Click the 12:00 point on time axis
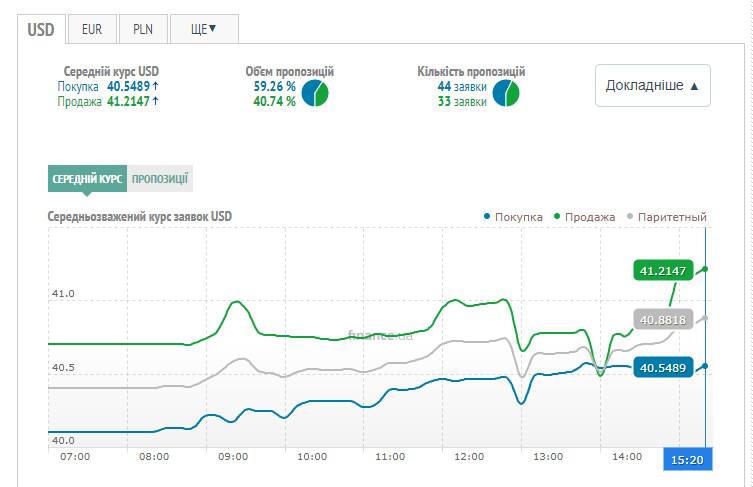Viewport: 753px width, 487px height. tap(469, 457)
